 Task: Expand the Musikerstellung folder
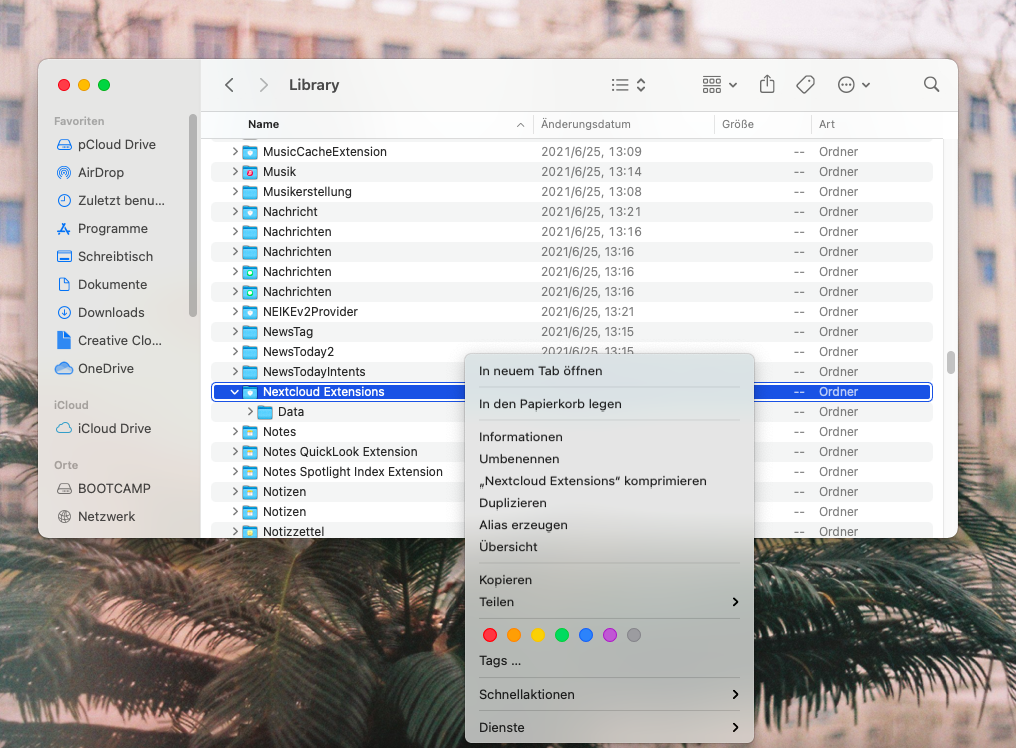(x=235, y=192)
